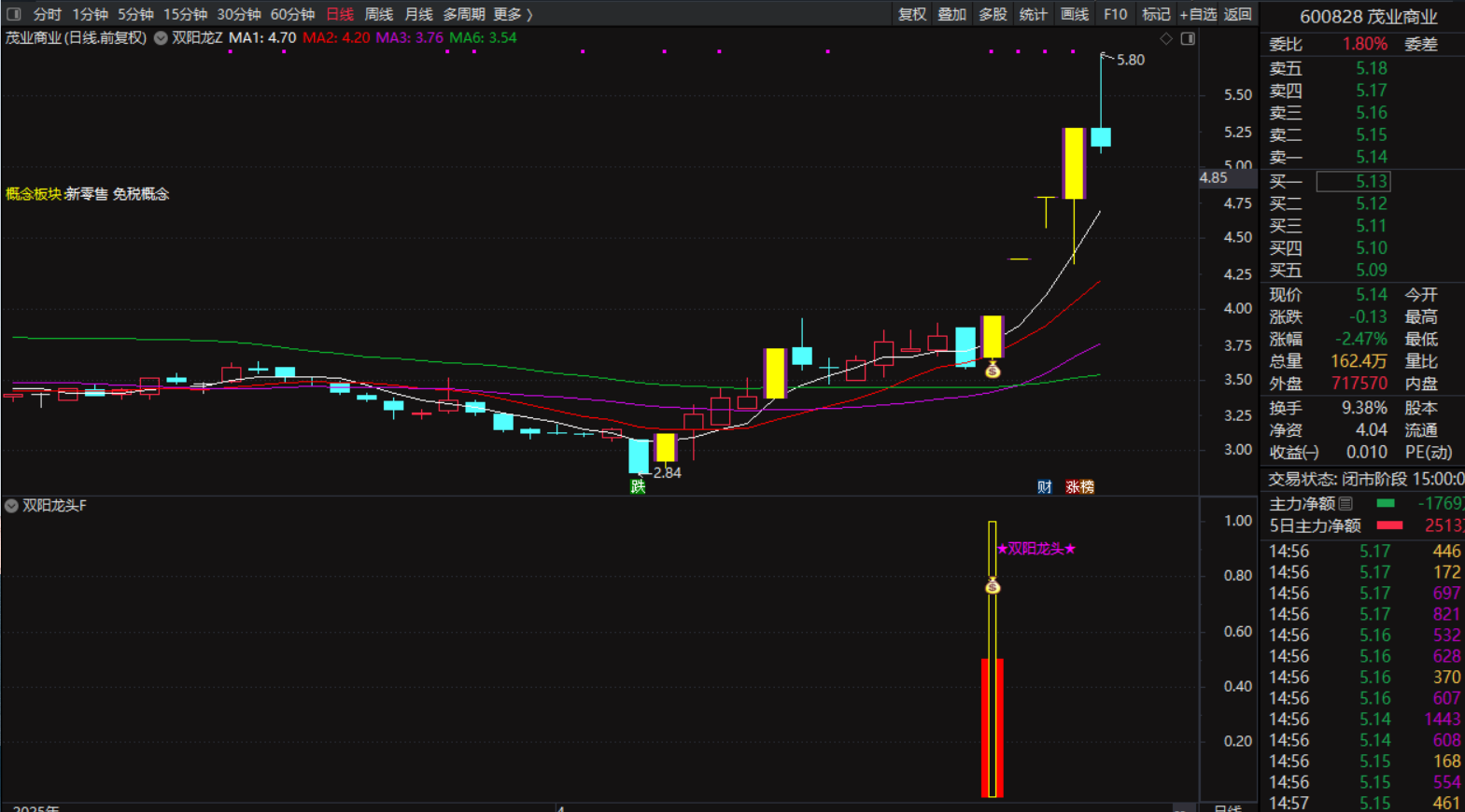This screenshot has height=812, width=1465.
Task: Click the blue 财 badge on chart
Action: coord(1045,486)
